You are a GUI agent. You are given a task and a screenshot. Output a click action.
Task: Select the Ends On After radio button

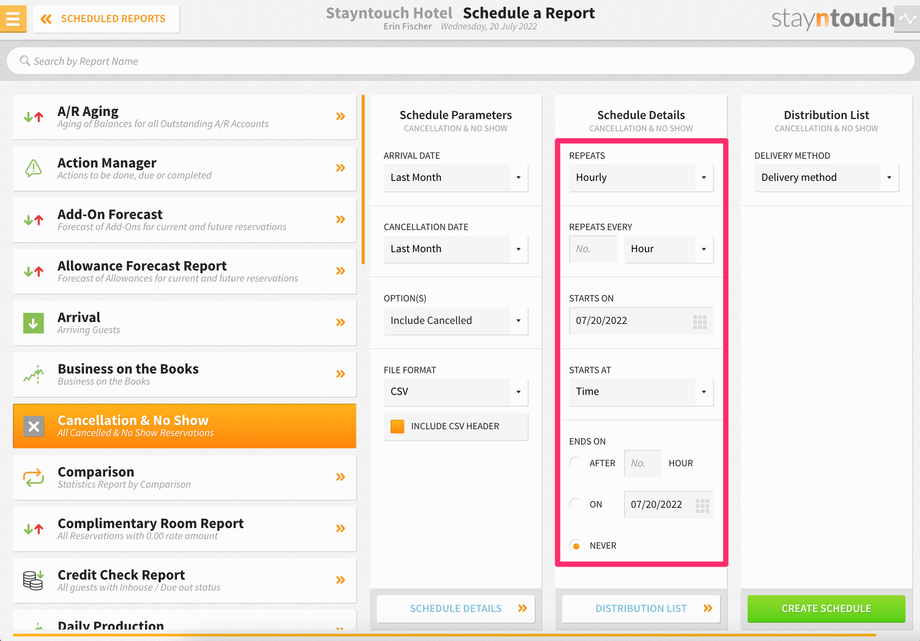576,463
